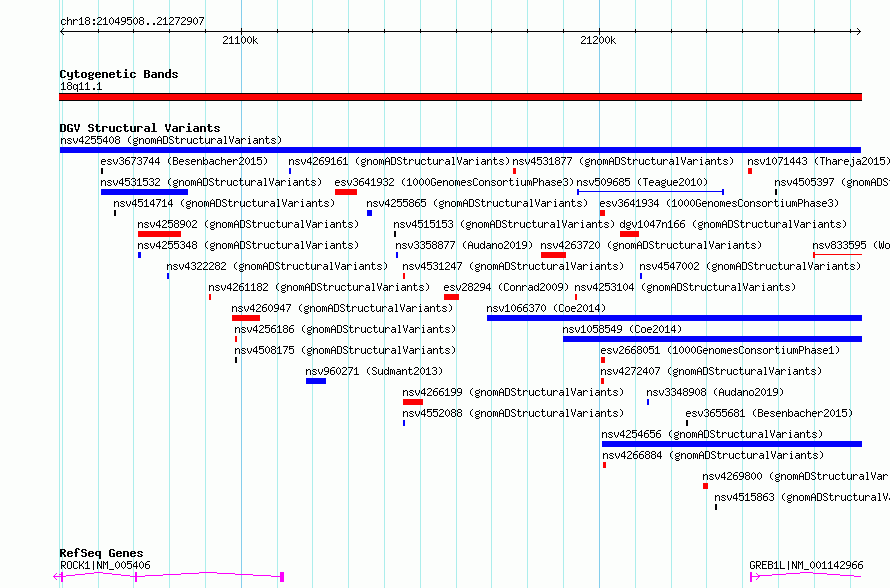Click nsv4269800 variant label
The width and height of the screenshot is (890, 588).
pyautogui.click(x=796, y=476)
